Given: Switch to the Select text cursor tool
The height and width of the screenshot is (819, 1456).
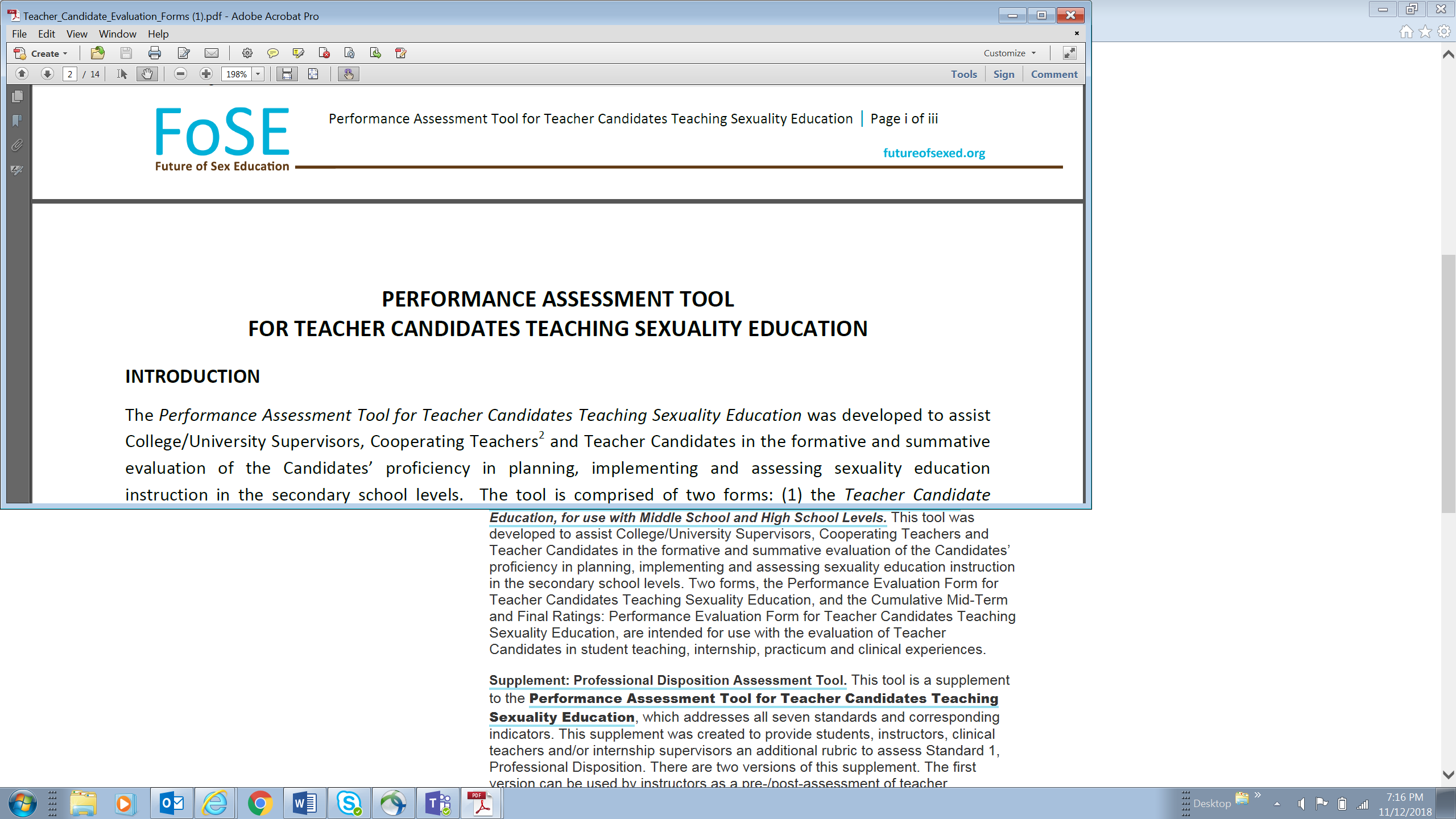Looking at the screenshot, I should tap(122, 74).
